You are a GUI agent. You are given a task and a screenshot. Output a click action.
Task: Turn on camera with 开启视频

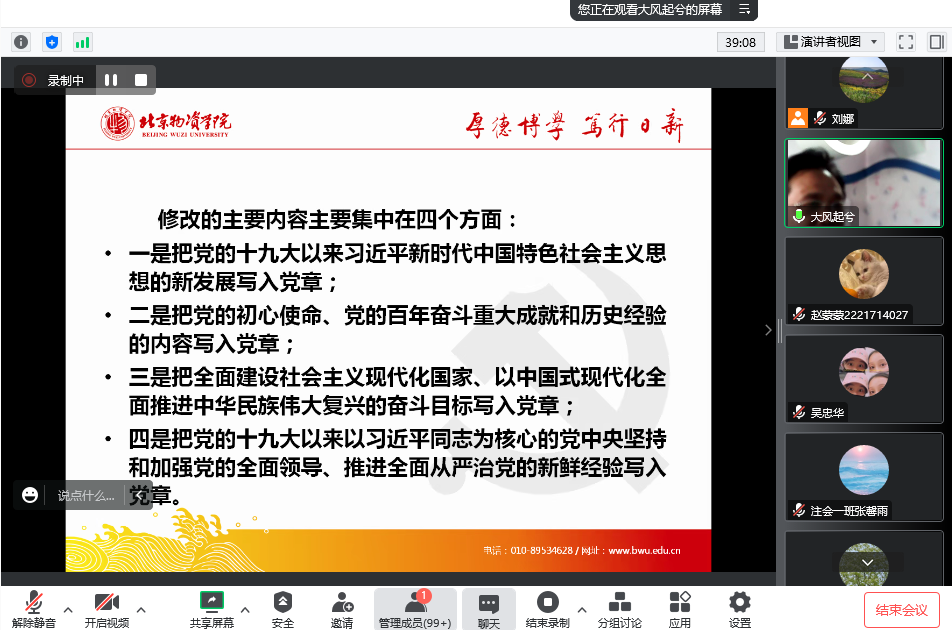107,609
